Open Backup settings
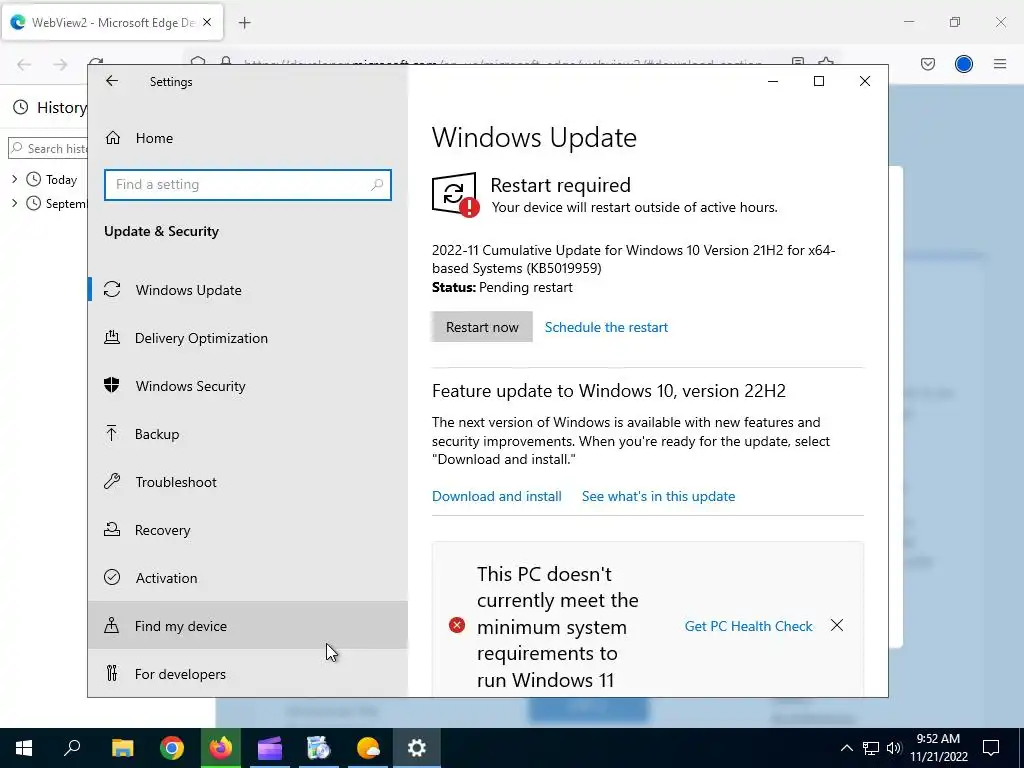Image resolution: width=1024 pixels, height=768 pixels. point(248,434)
